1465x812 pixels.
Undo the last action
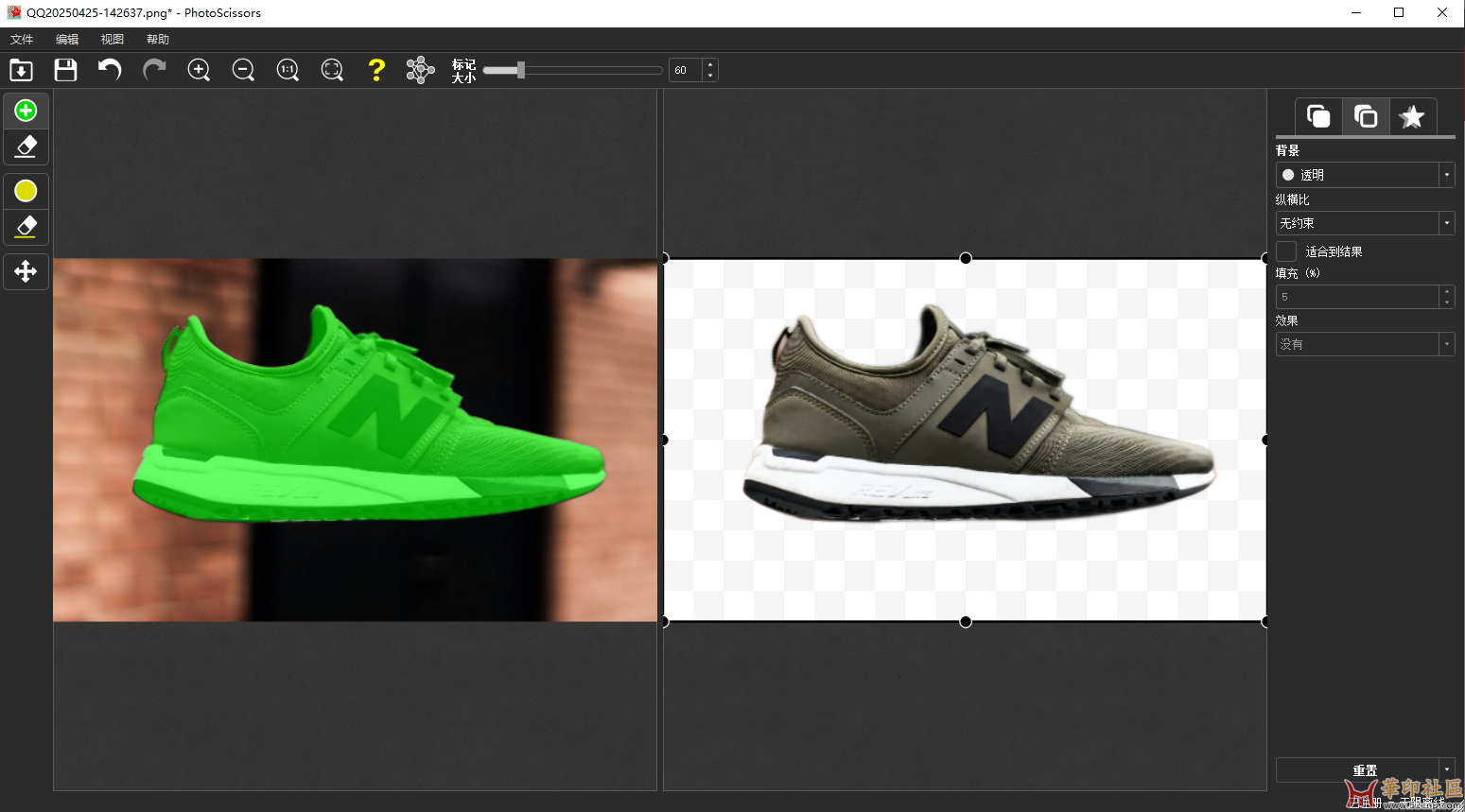tap(110, 70)
